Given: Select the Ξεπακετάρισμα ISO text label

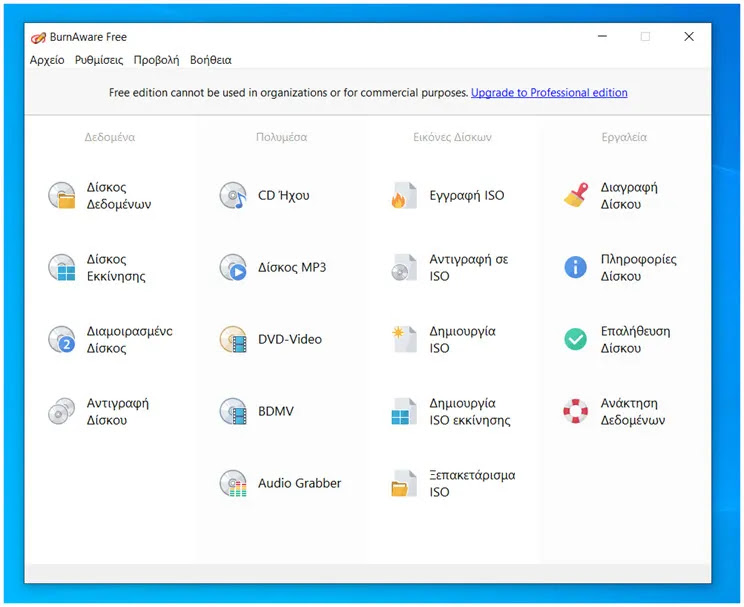Looking at the screenshot, I should [472, 483].
